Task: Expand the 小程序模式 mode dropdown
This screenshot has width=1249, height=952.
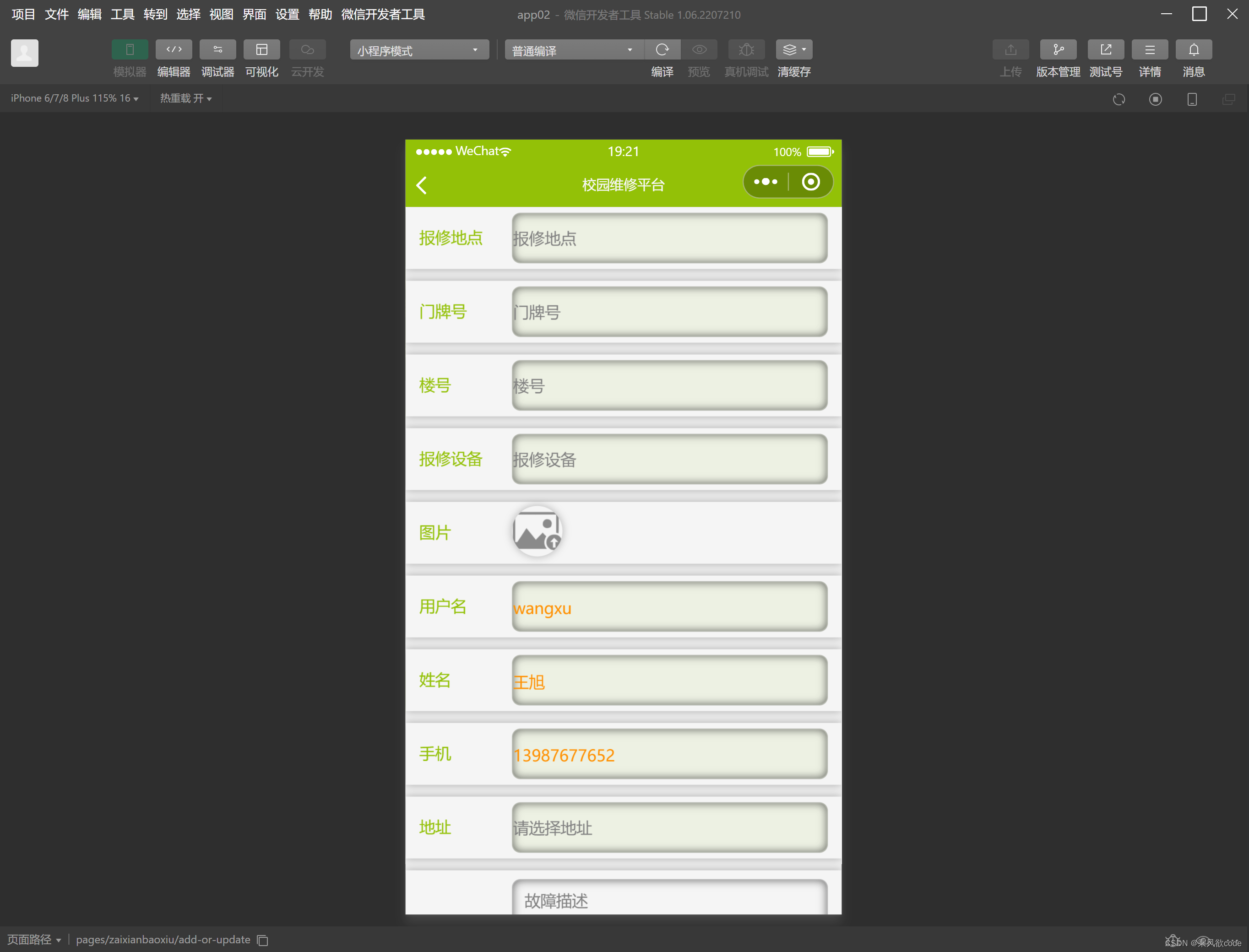Action: click(x=419, y=50)
